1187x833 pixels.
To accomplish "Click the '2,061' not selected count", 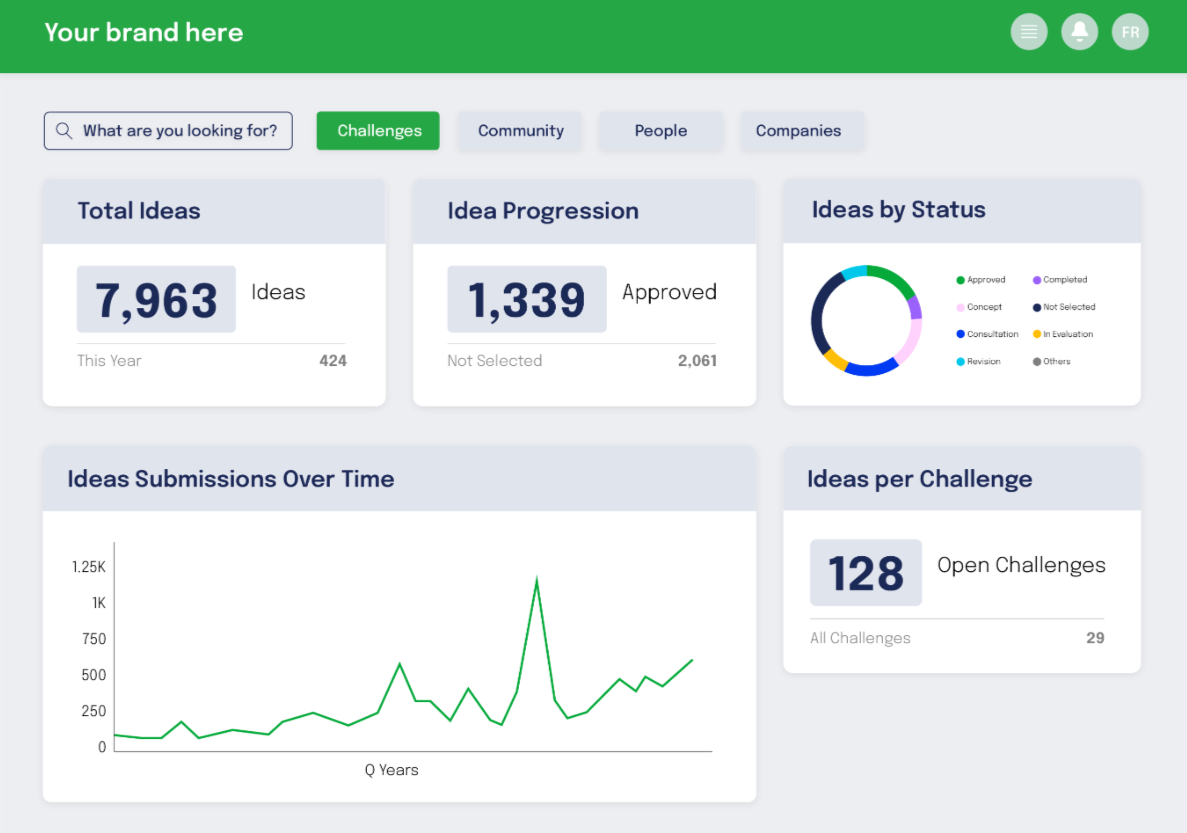I will click(x=697, y=361).
